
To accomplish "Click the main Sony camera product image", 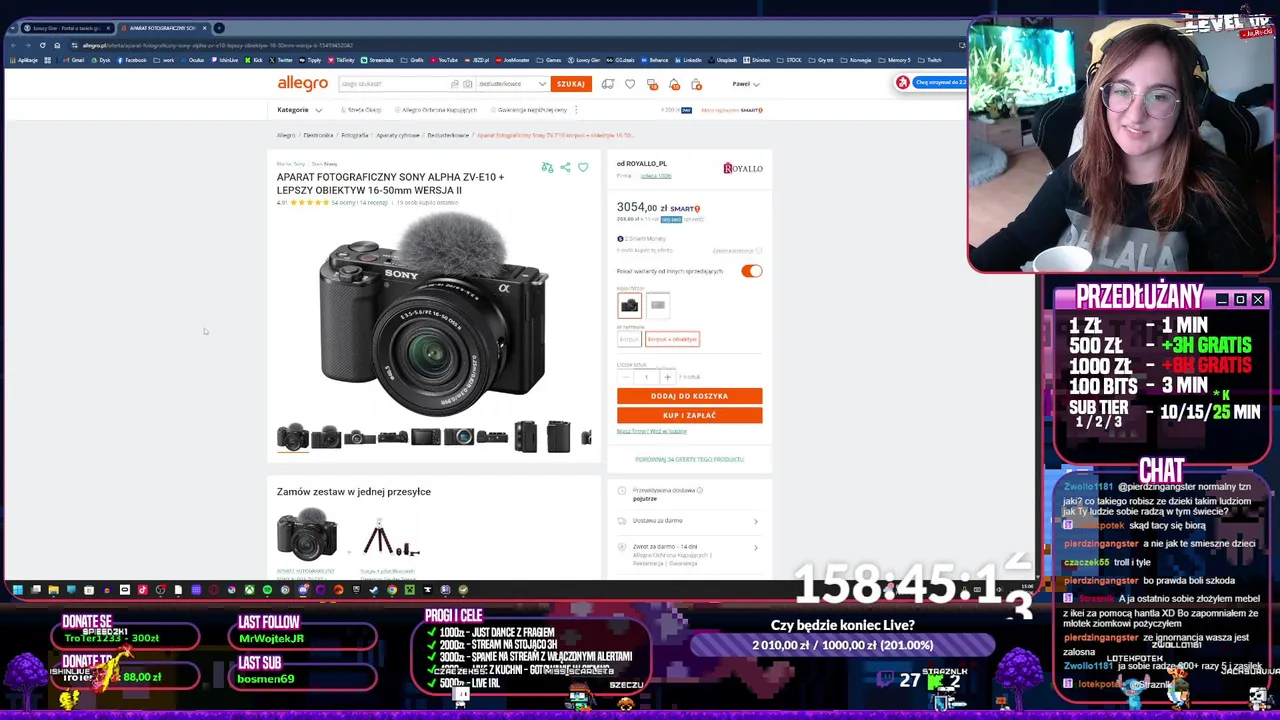I will click(x=434, y=314).
